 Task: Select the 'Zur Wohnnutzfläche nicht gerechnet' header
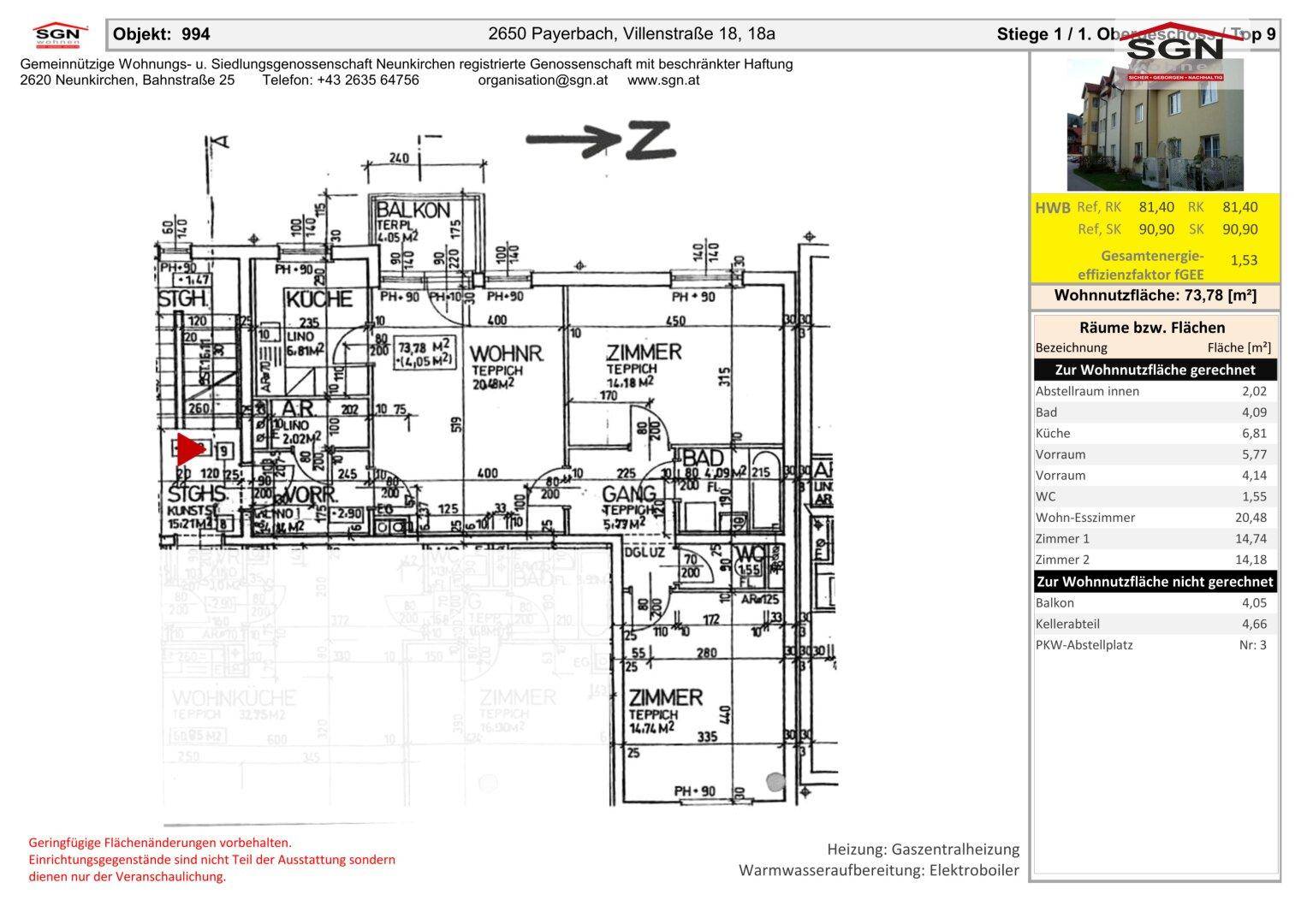point(1155,582)
